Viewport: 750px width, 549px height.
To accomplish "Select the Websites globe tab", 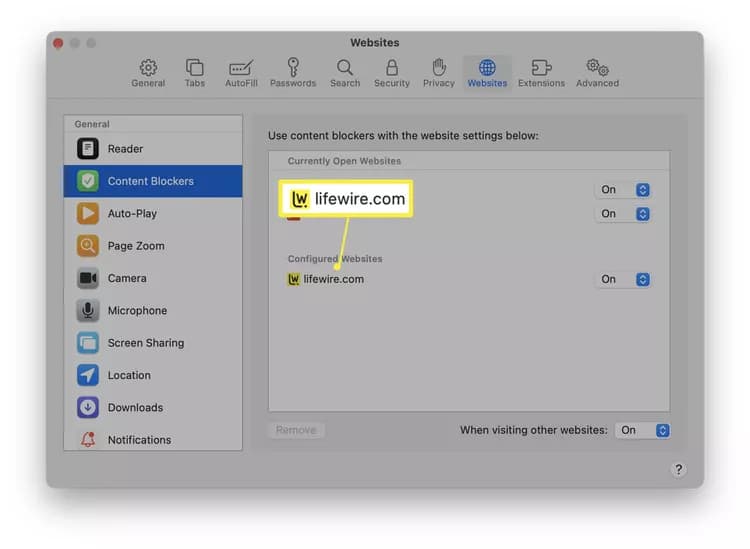I will coord(487,73).
